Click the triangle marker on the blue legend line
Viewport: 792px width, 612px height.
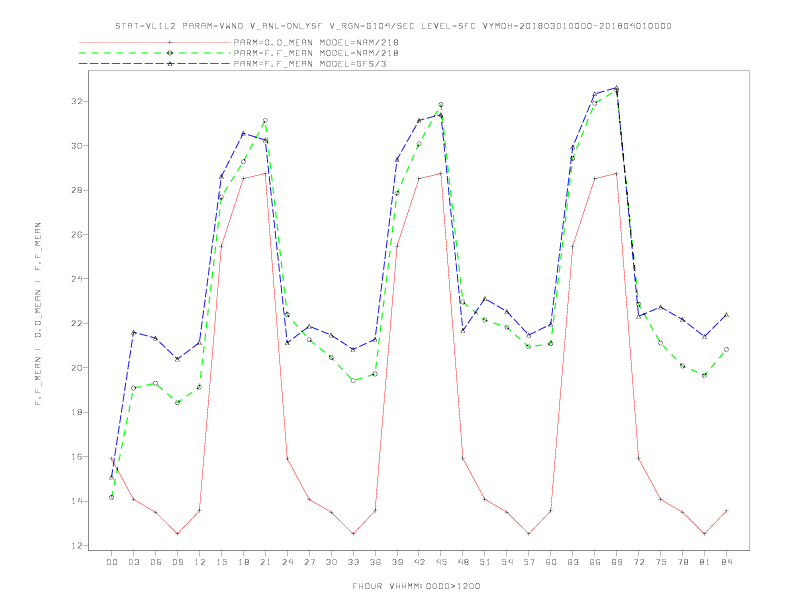tap(170, 64)
